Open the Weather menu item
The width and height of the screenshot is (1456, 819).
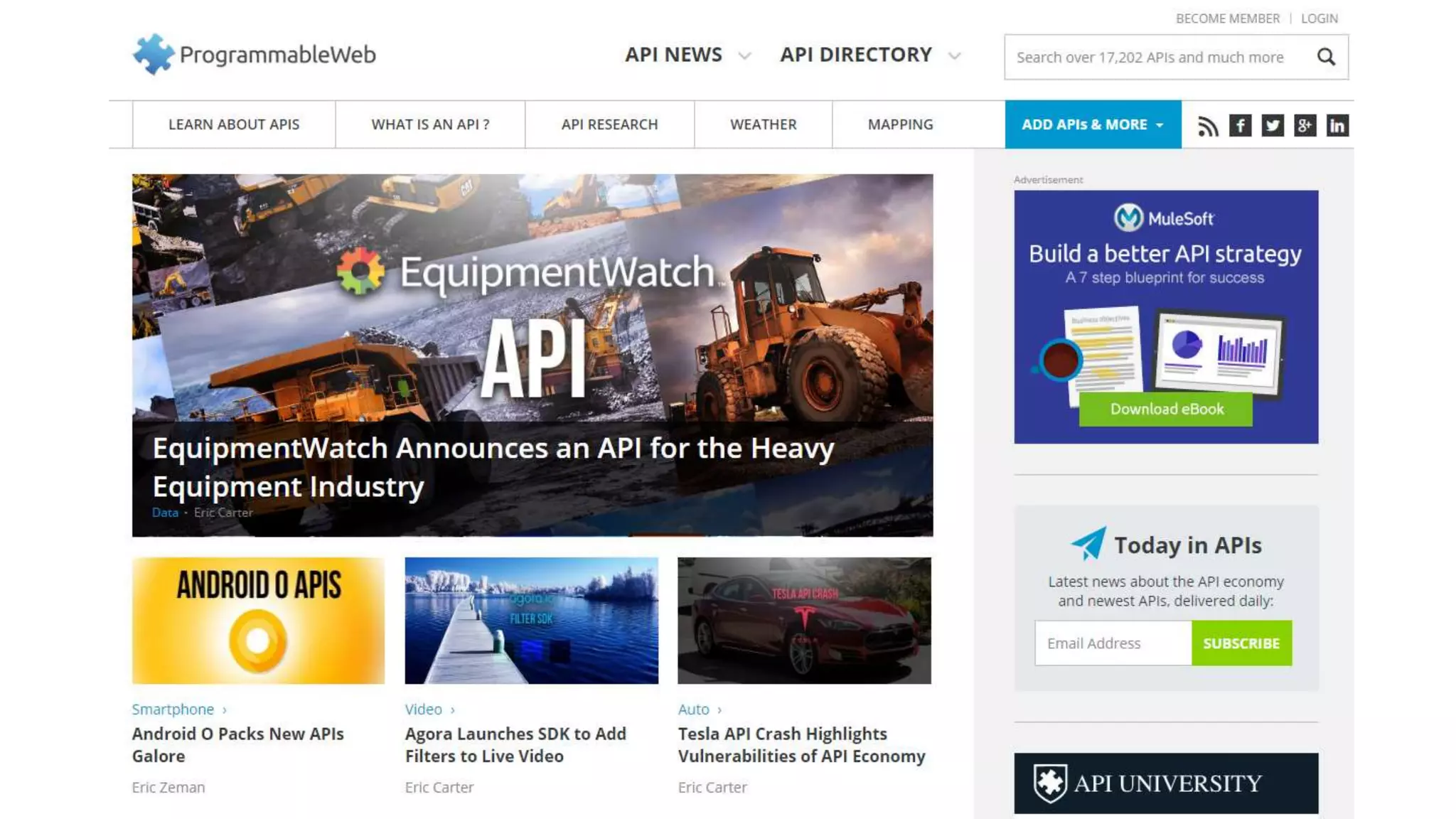tap(763, 124)
